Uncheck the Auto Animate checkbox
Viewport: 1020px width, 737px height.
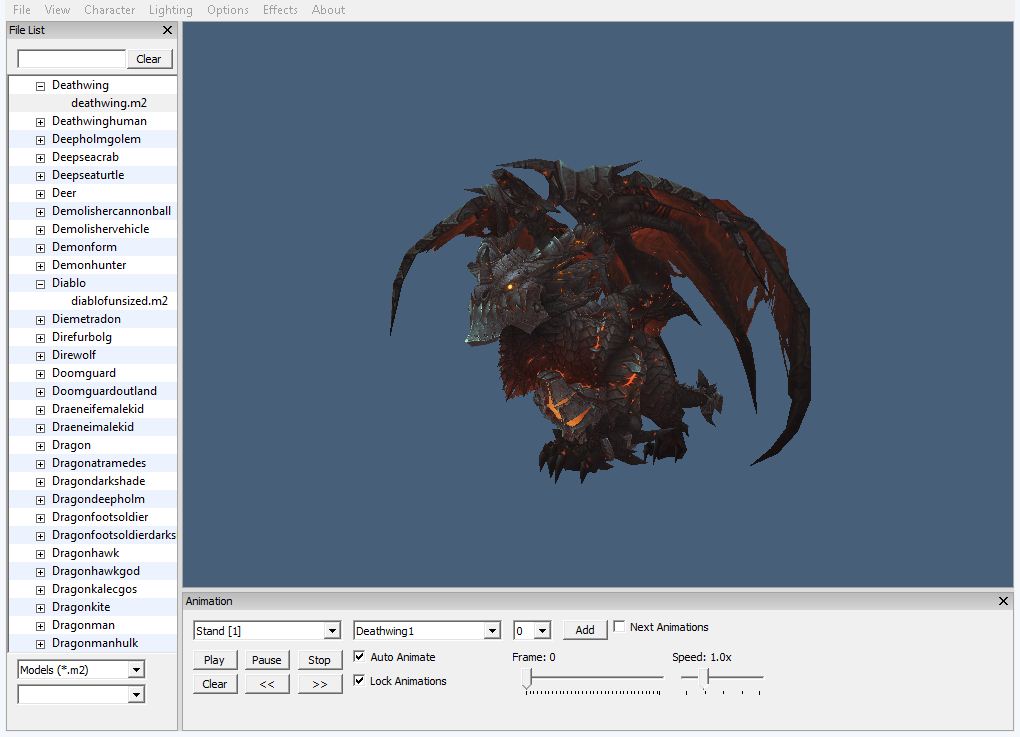[360, 657]
